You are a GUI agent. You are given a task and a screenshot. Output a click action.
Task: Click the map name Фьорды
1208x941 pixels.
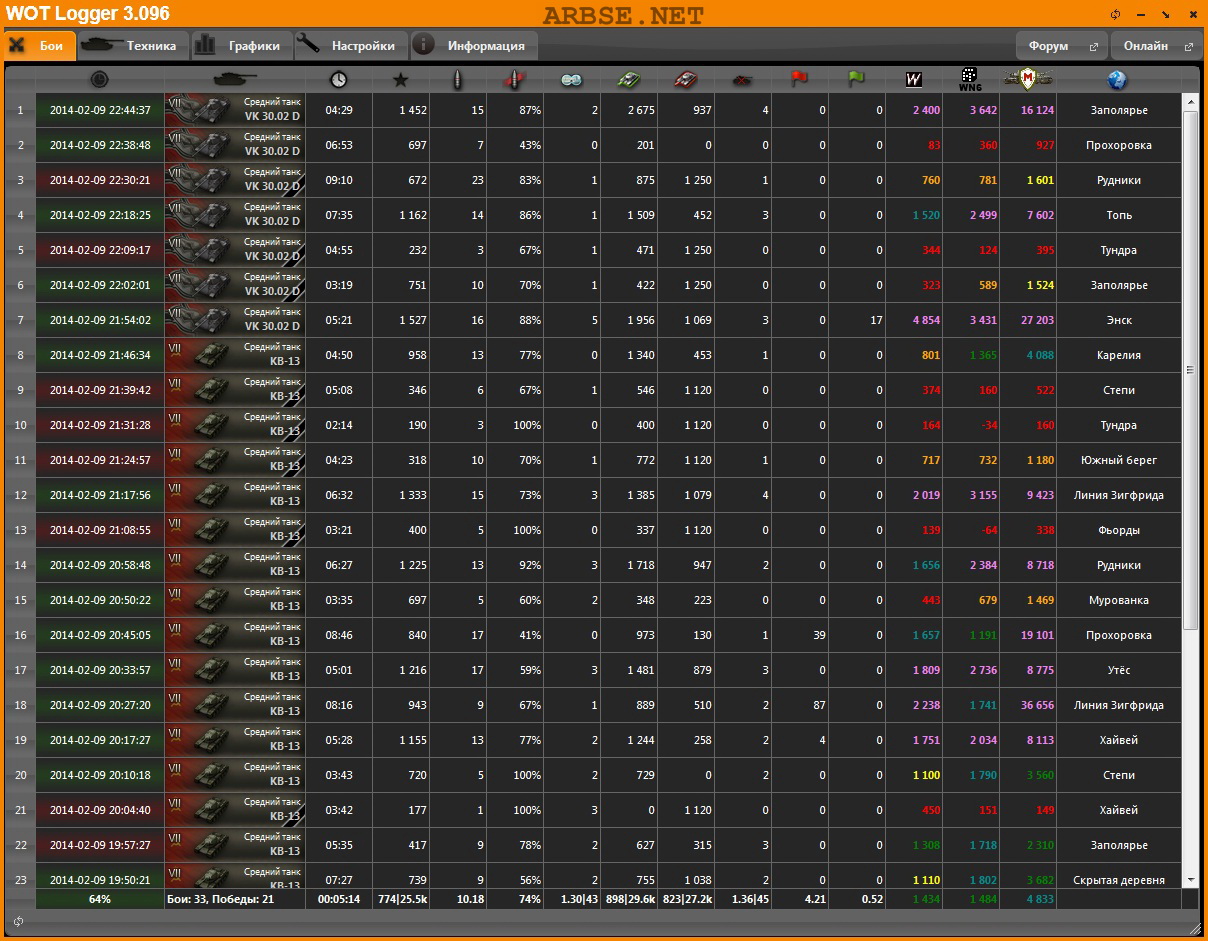tap(1118, 530)
